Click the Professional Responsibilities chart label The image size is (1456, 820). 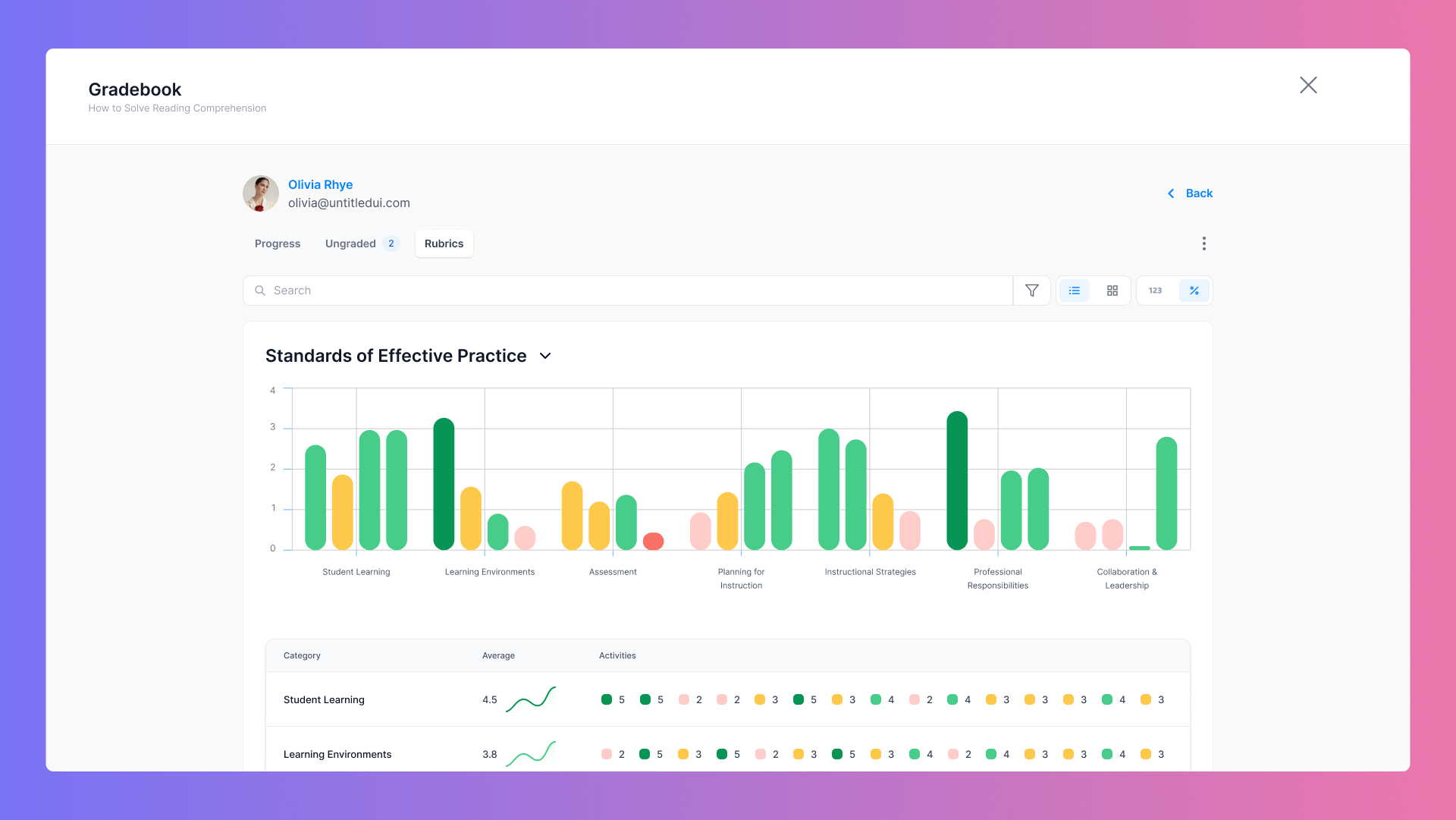(x=998, y=579)
